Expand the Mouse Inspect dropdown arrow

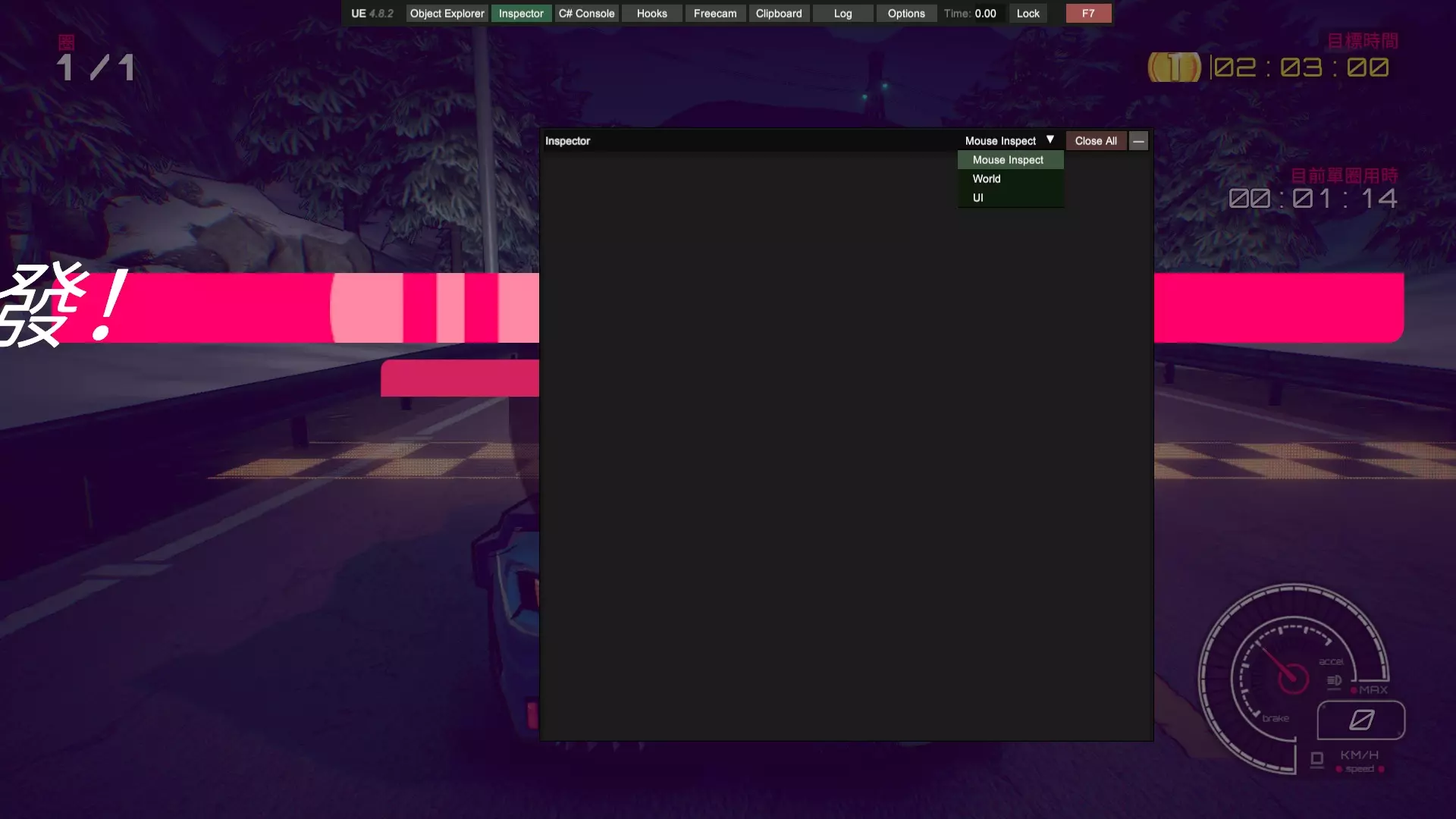coord(1050,140)
